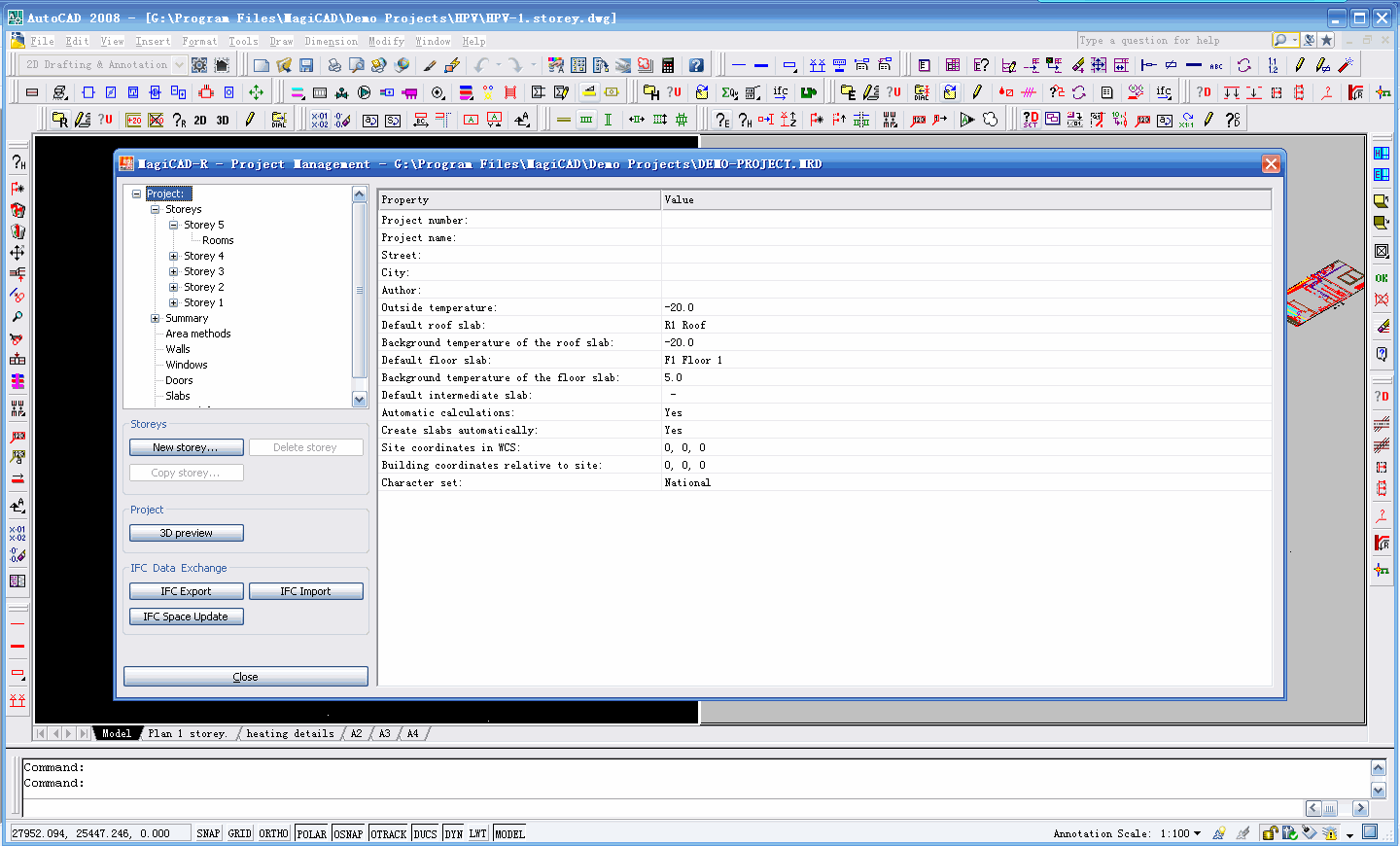Switch to the Plan 1 storey tab
This screenshot has width=1400, height=846.
point(188,733)
